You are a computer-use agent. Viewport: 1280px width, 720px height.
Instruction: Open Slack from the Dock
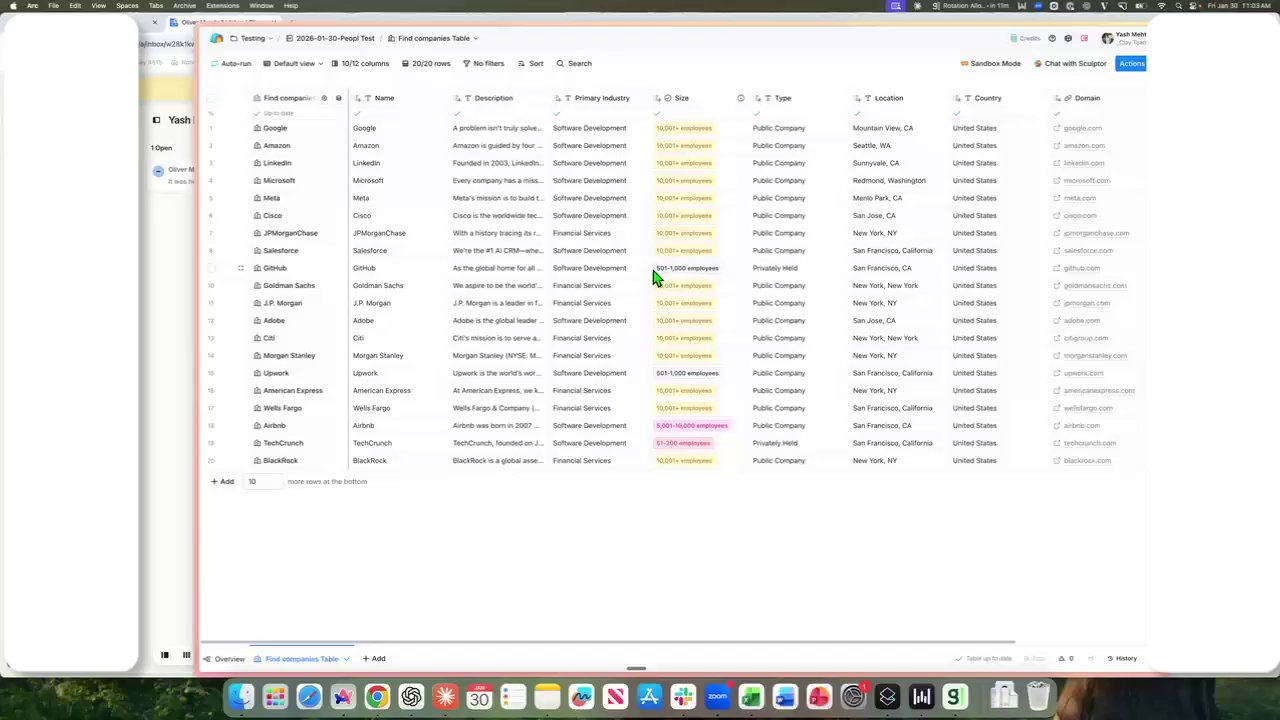[683, 696]
